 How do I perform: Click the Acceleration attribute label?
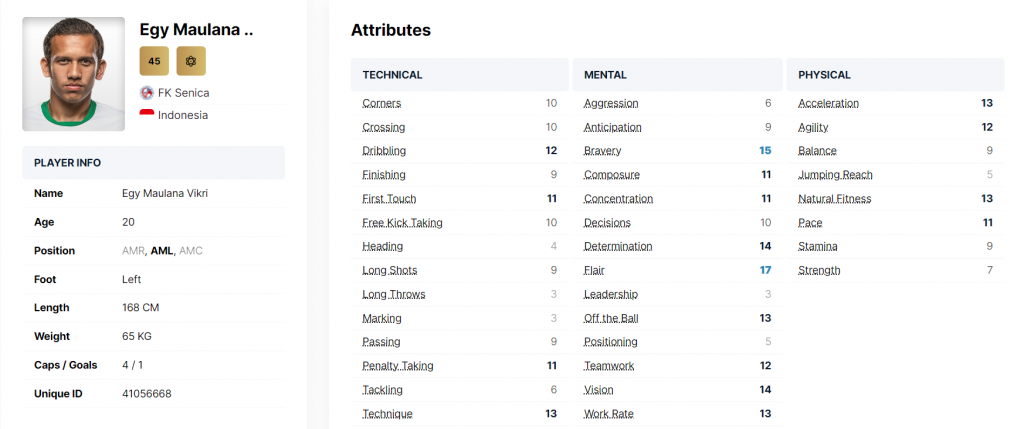[x=828, y=103]
